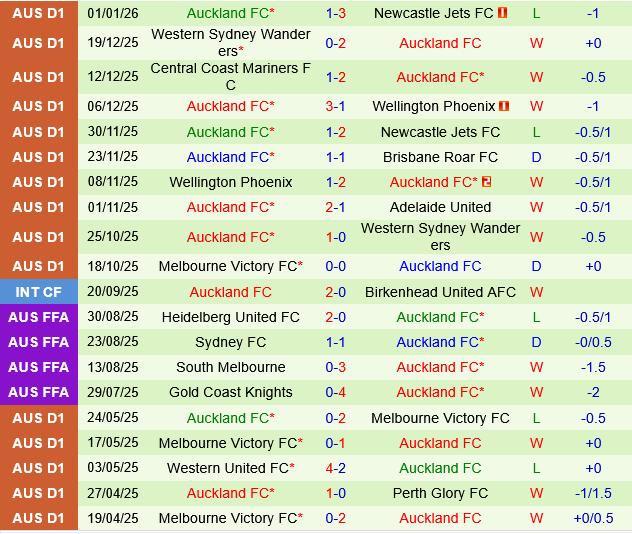Click the -2 handicap on 29/07/25 row
The image size is (632, 534).
pos(593,392)
